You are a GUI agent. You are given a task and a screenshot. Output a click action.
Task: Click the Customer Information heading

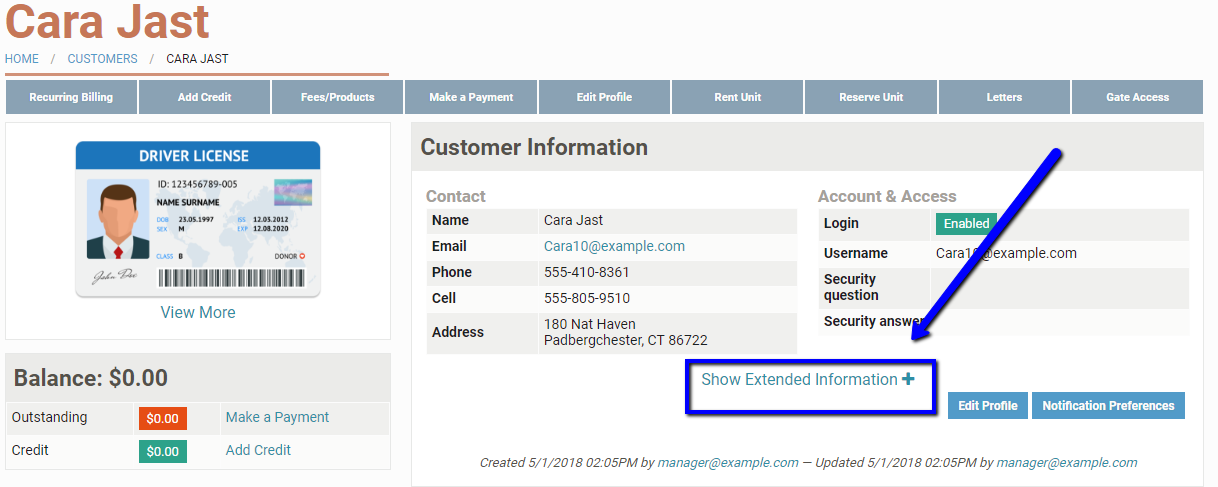pyautogui.click(x=534, y=147)
